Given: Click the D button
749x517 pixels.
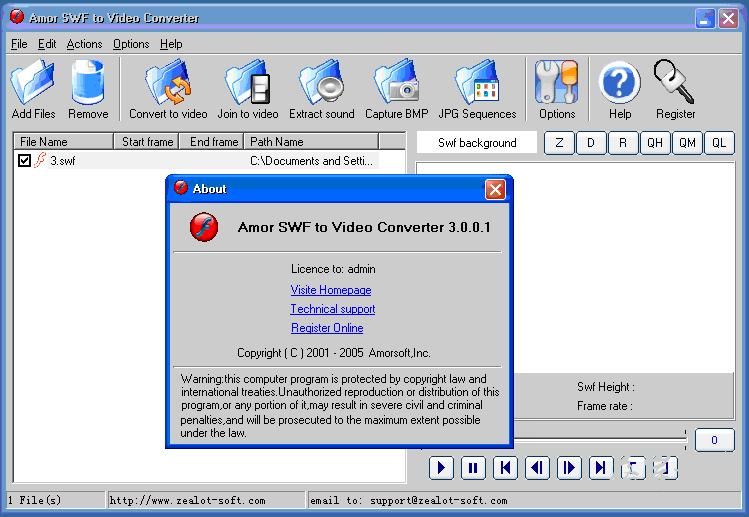Looking at the screenshot, I should coord(591,143).
